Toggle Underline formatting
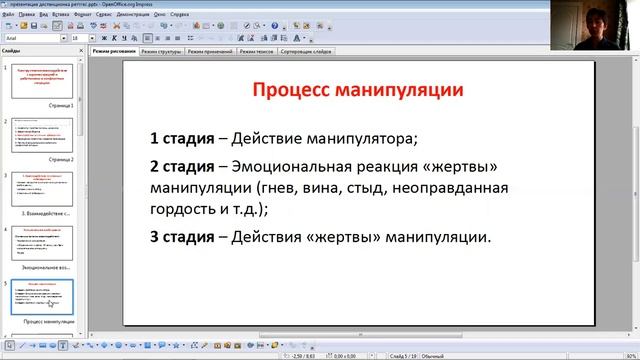 (x=124, y=38)
